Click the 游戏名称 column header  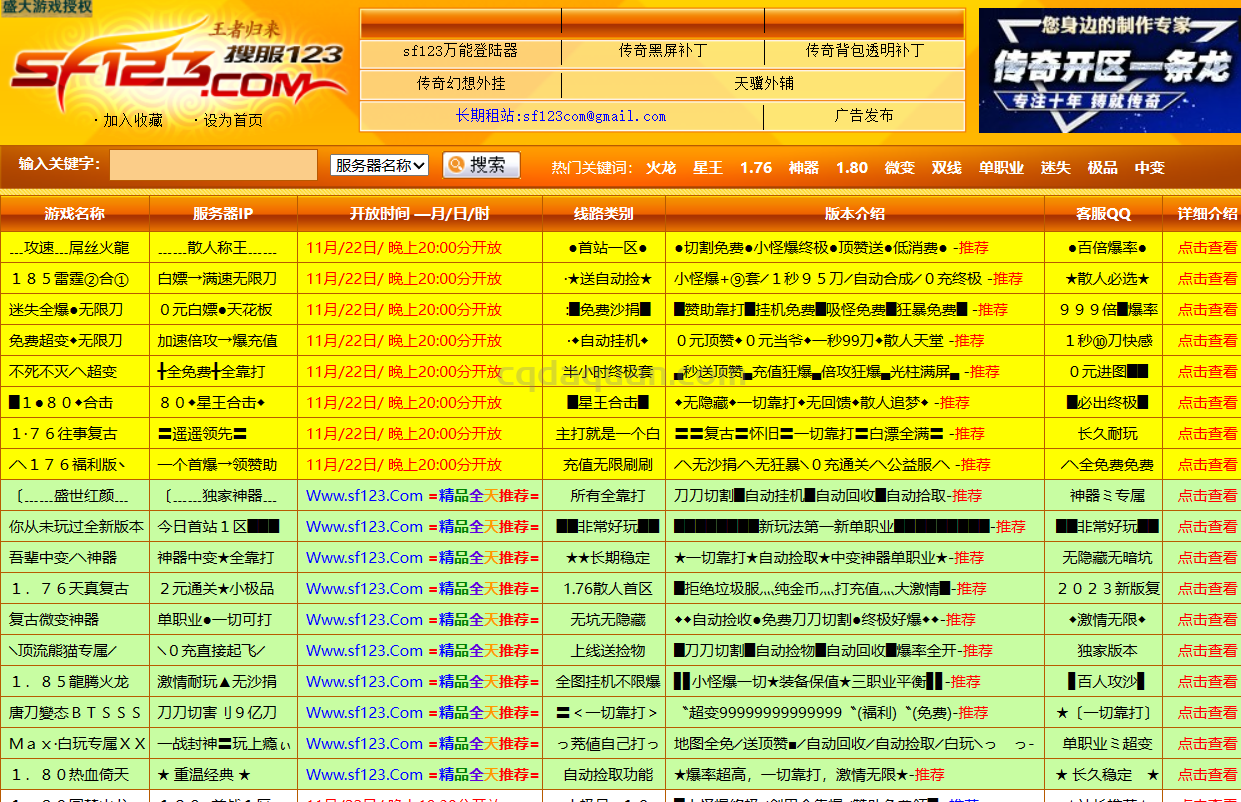tap(74, 214)
